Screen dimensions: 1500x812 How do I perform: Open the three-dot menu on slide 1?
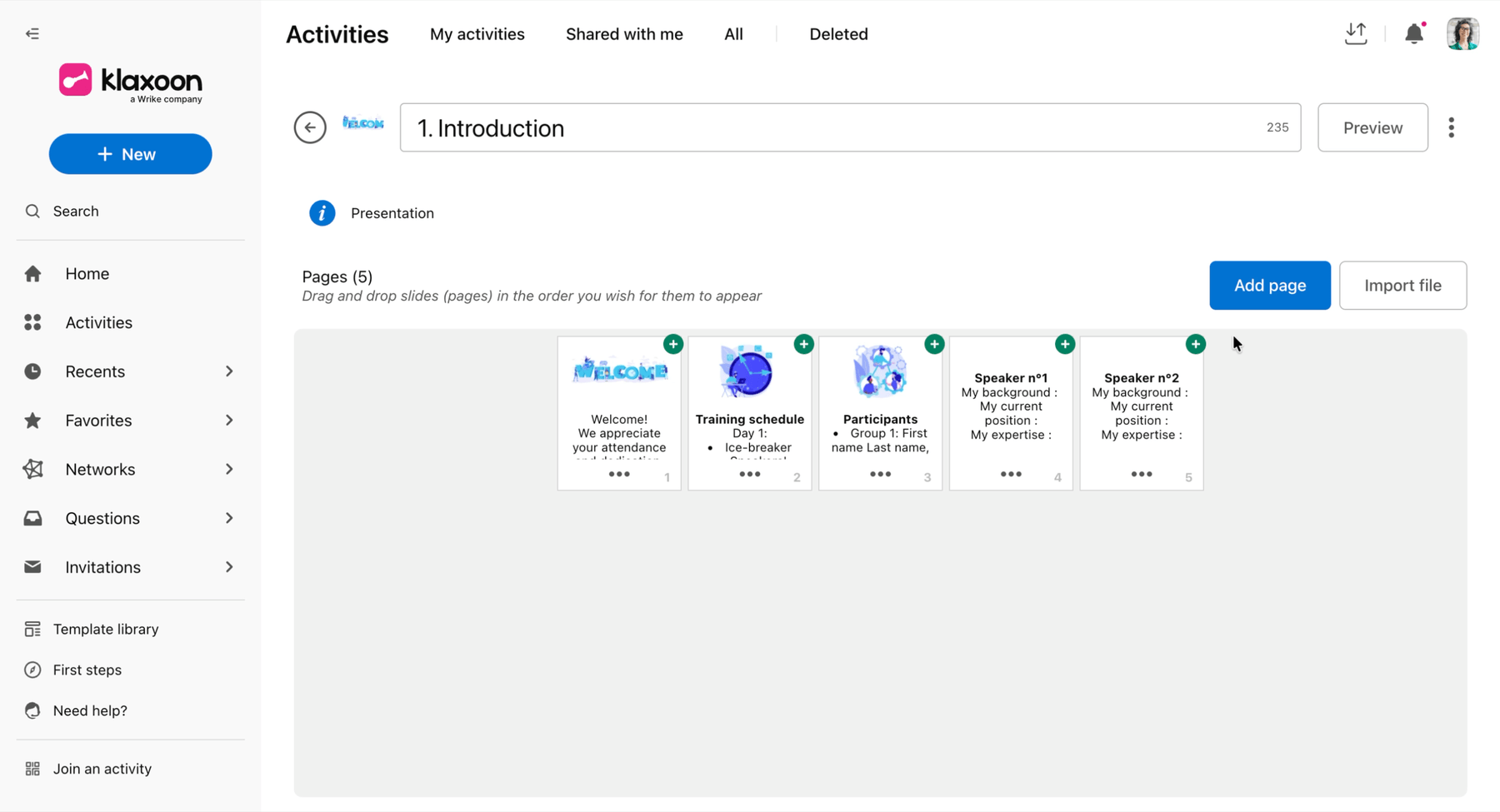tap(619, 475)
